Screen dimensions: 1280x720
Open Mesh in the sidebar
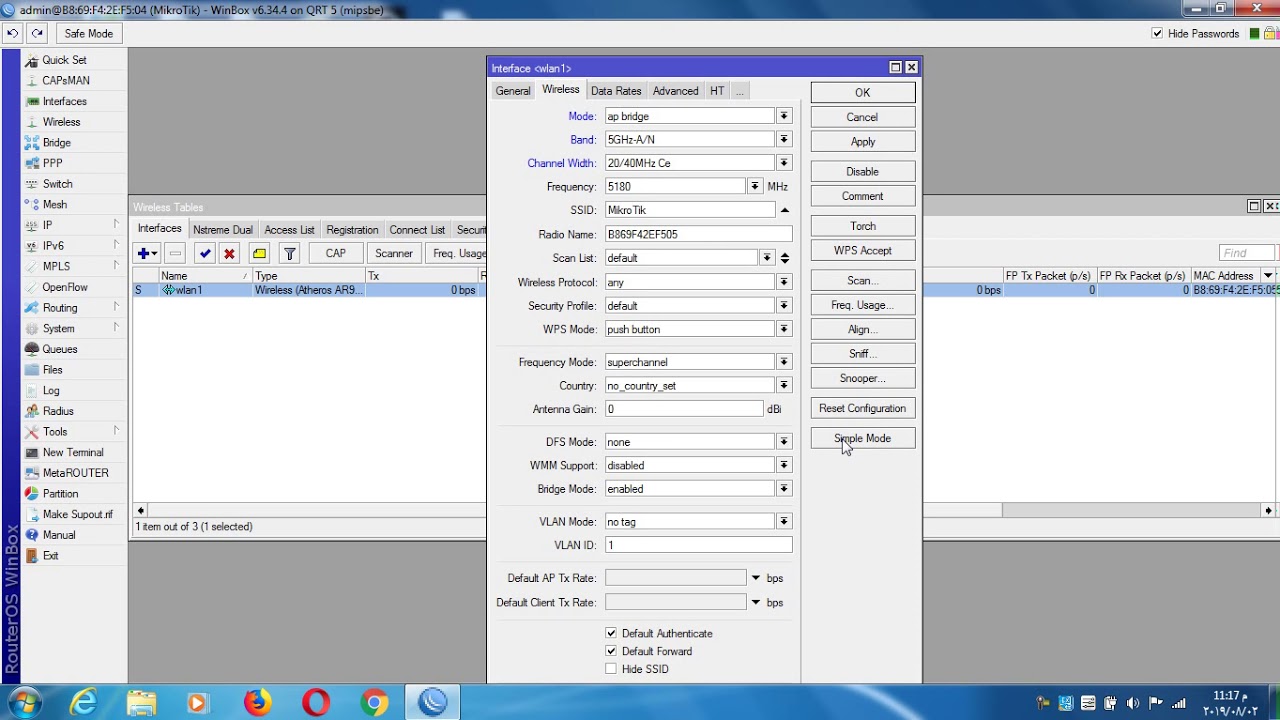point(54,205)
